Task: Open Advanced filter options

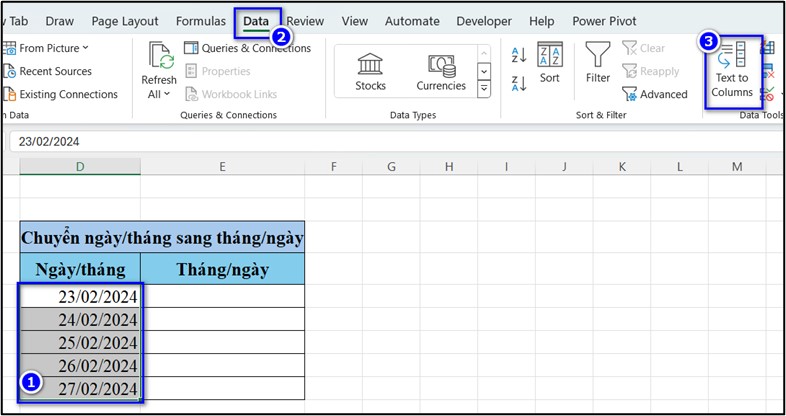Action: (x=655, y=94)
